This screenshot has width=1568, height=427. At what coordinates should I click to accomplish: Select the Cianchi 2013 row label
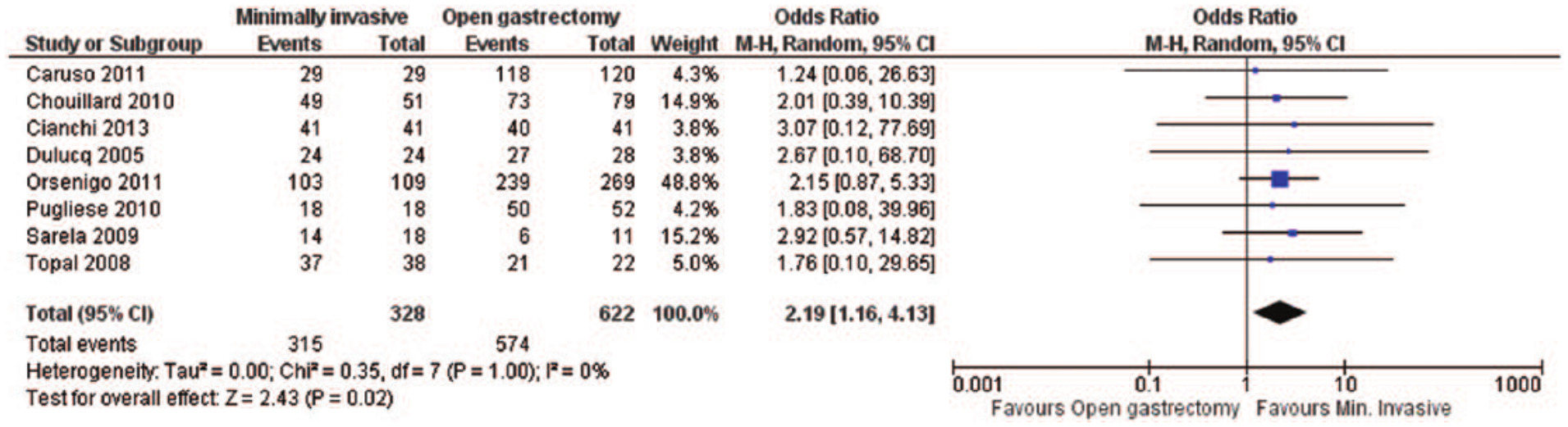click(88, 128)
